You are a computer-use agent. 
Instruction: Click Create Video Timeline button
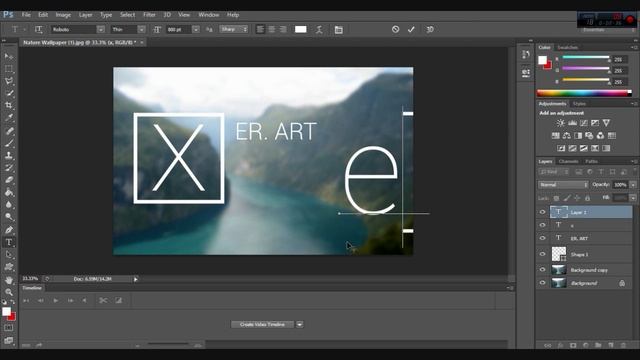tap(262, 324)
